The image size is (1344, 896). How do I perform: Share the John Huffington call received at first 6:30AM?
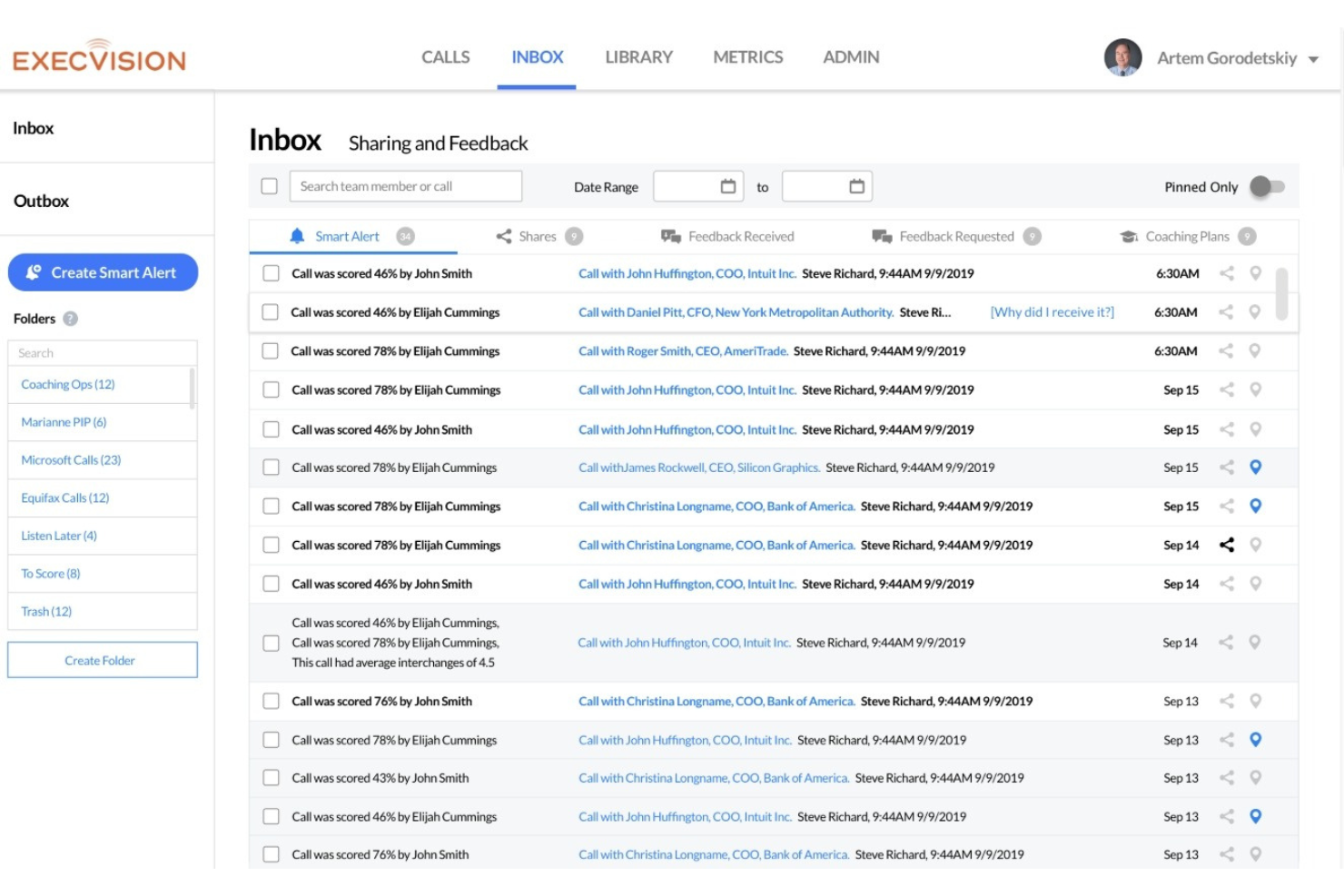coord(1226,273)
